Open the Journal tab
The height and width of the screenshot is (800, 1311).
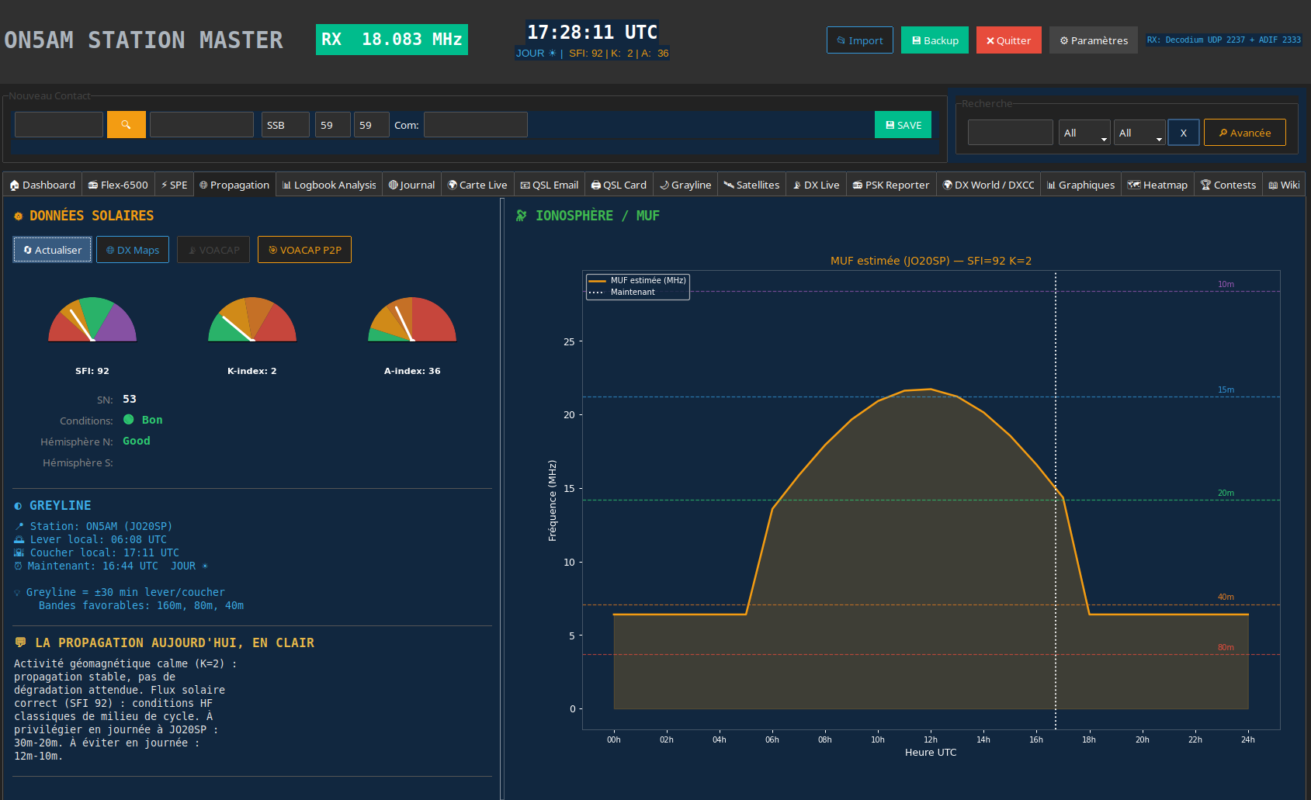pos(412,185)
